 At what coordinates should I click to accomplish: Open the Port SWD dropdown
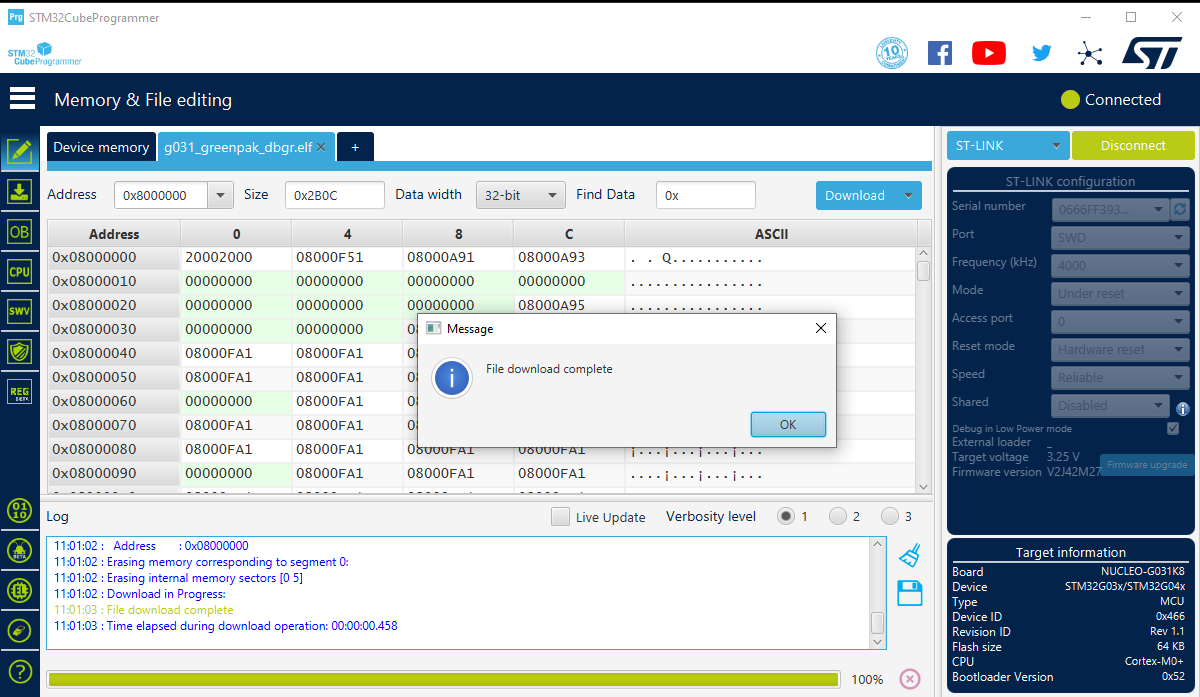(1120, 238)
